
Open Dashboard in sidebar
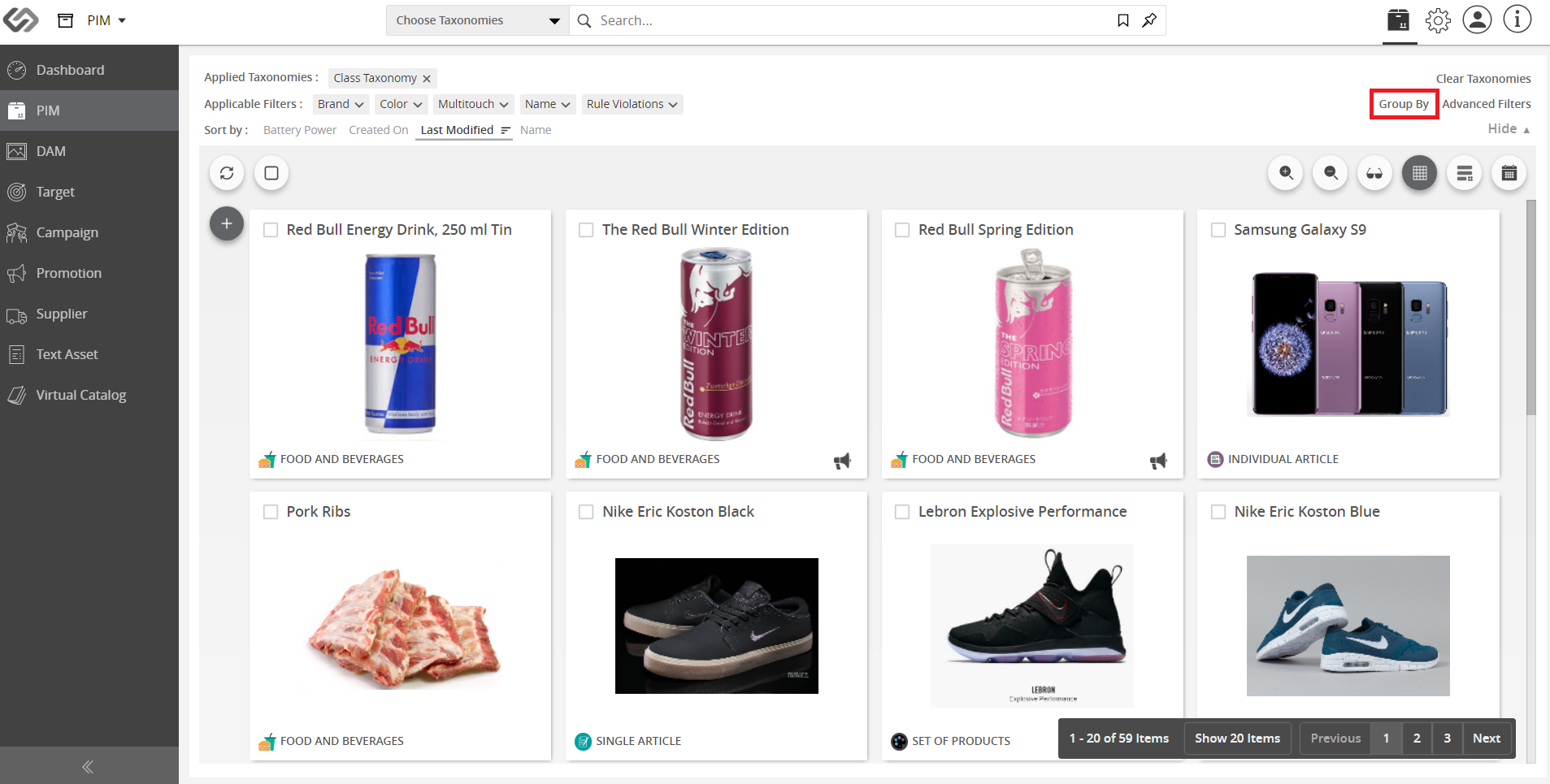(x=89, y=70)
